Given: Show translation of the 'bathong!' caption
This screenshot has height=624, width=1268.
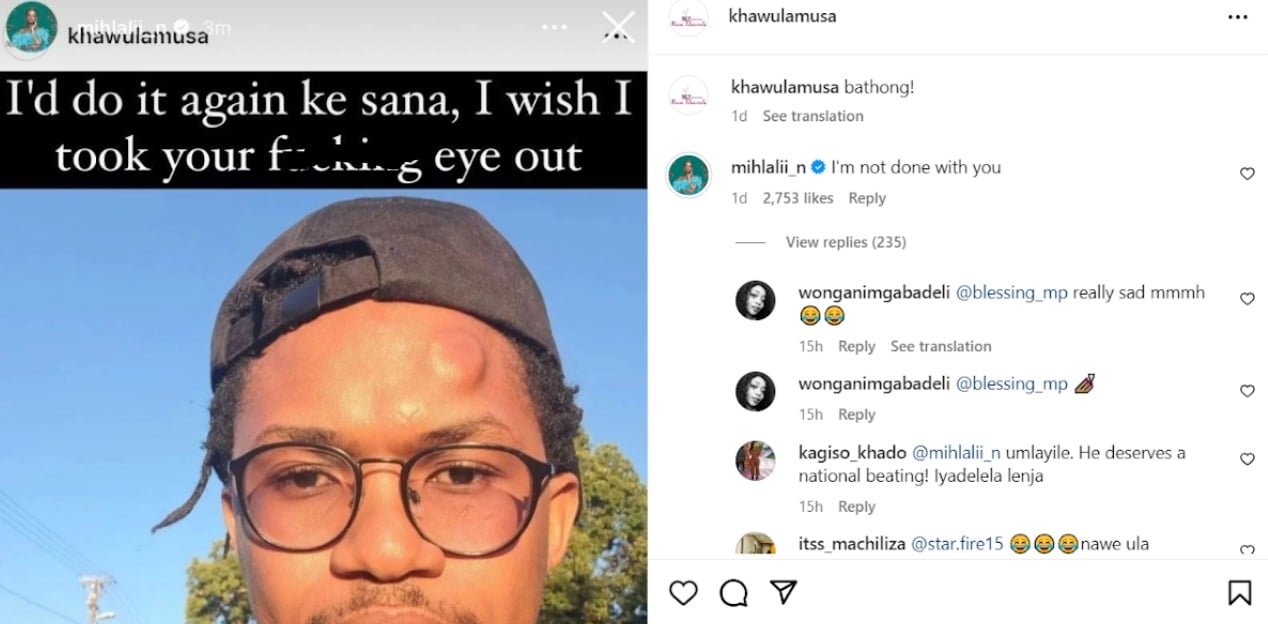Looking at the screenshot, I should point(812,116).
